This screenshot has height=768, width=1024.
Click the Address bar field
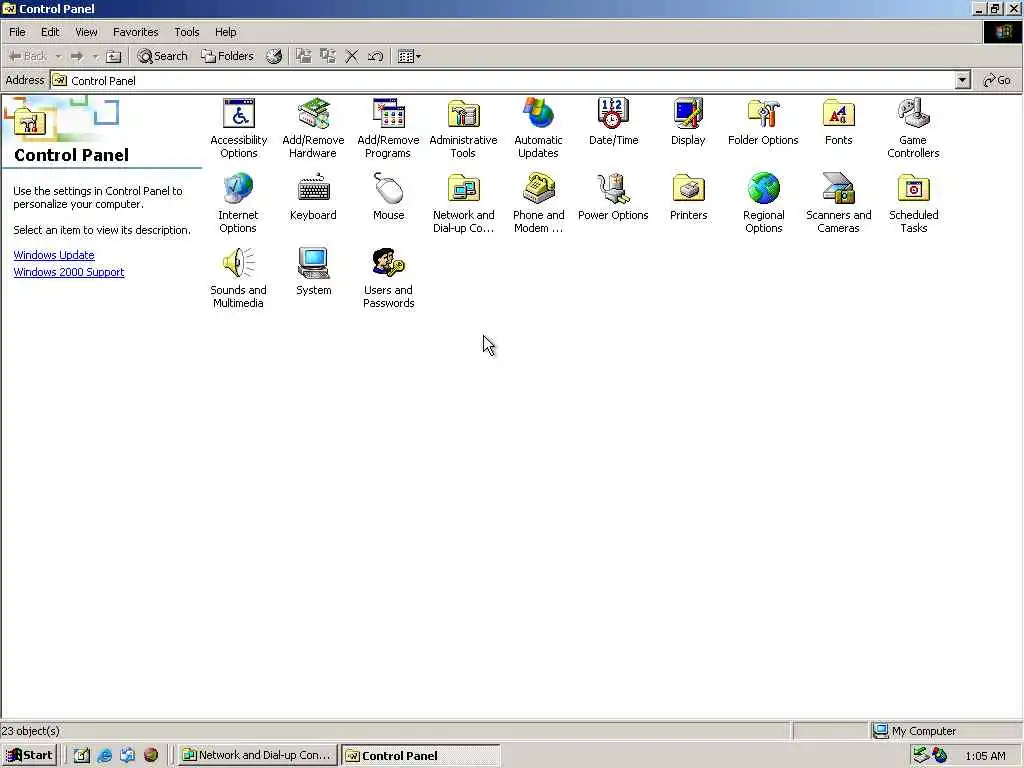[x=503, y=80]
